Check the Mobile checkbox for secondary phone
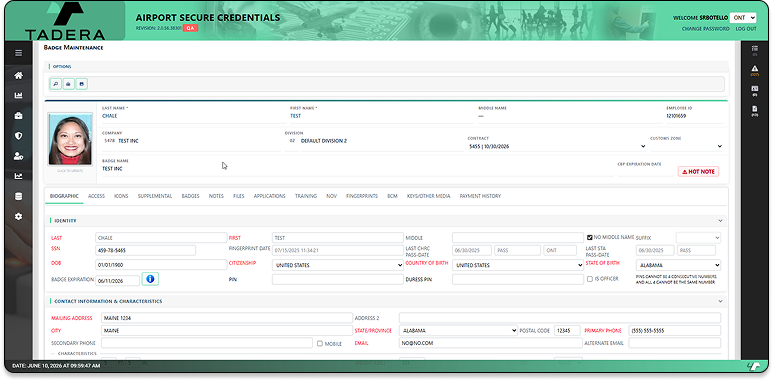773x381 pixels. point(319,344)
